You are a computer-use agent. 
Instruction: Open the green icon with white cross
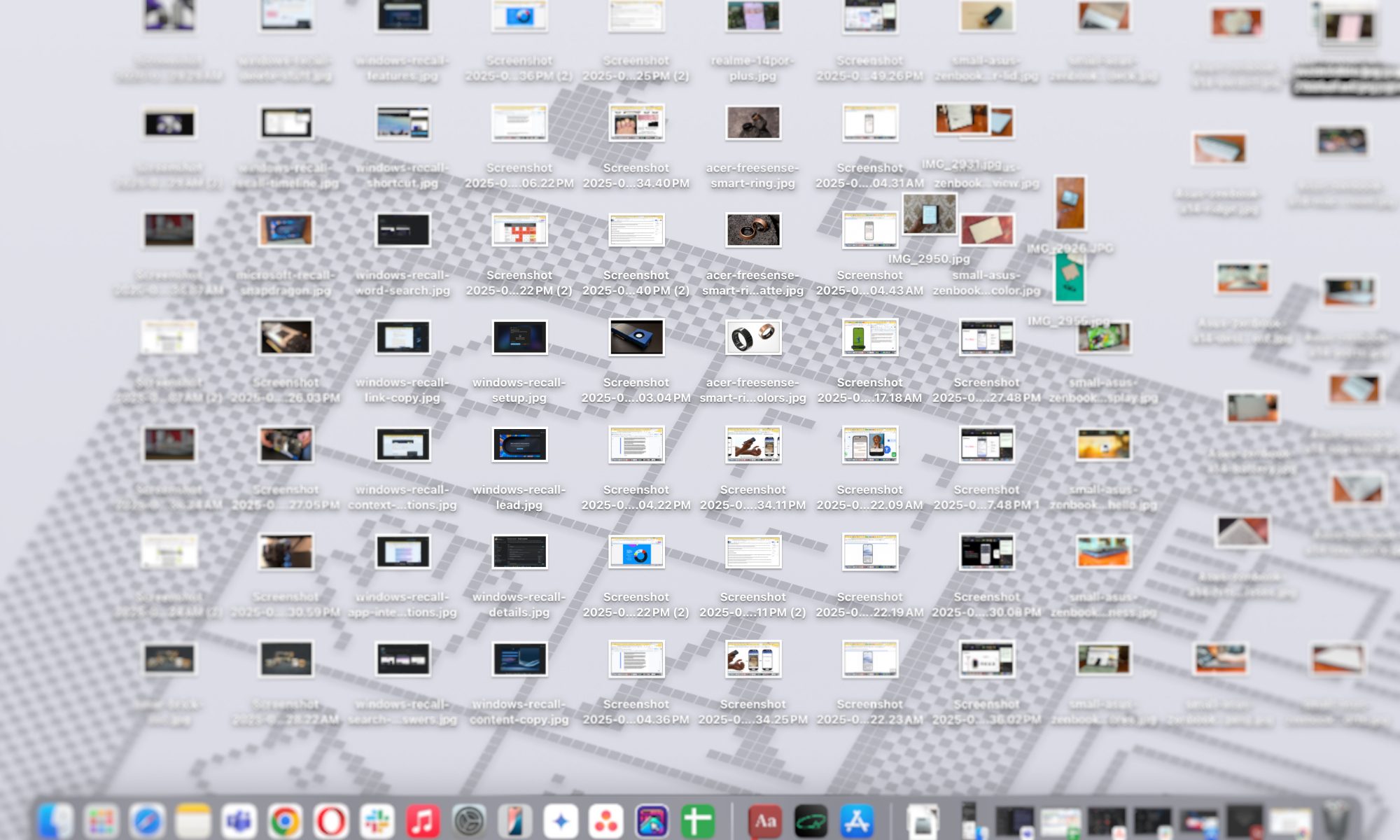click(x=698, y=820)
